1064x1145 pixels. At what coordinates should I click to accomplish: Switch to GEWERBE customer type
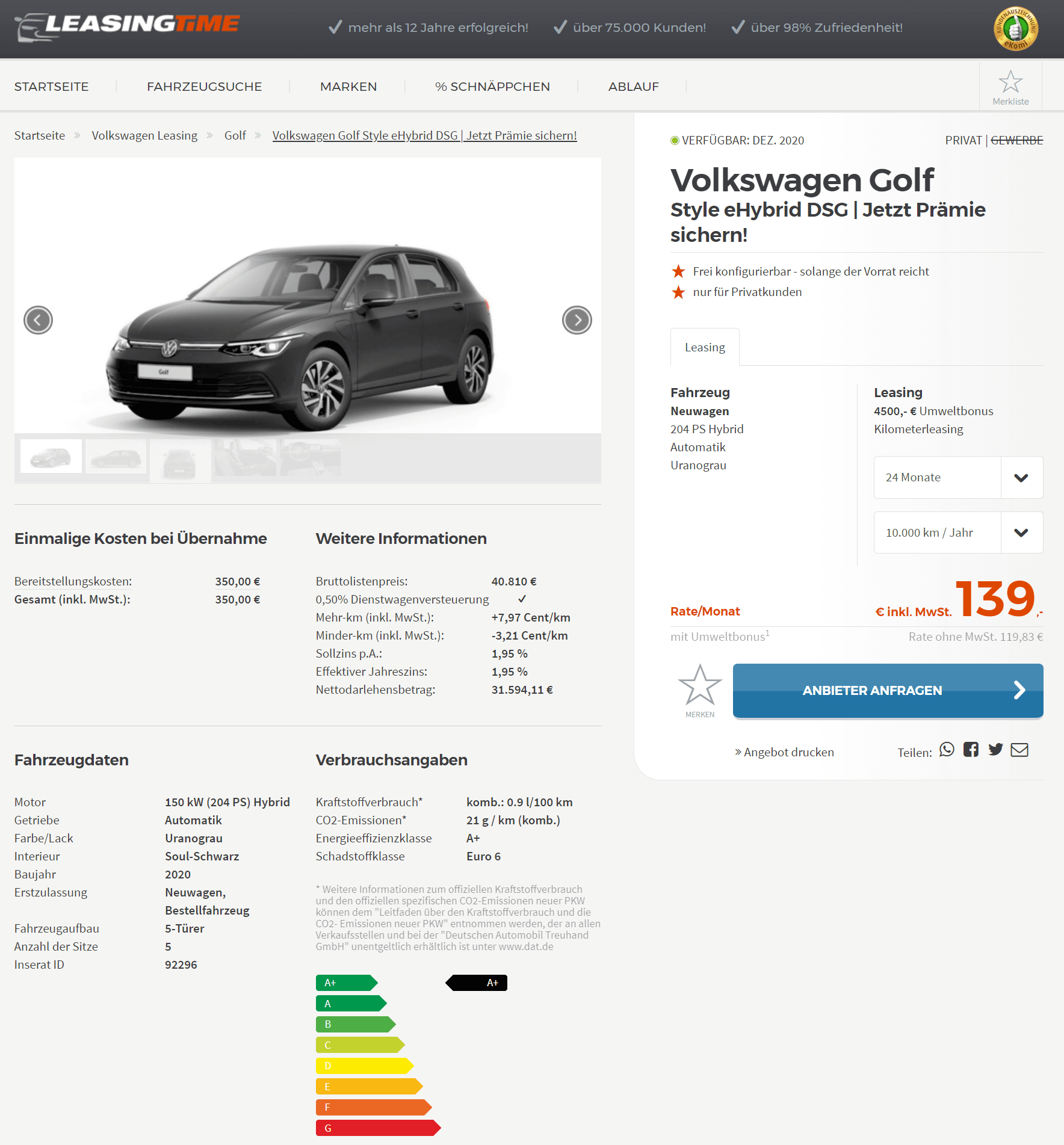coord(1016,140)
